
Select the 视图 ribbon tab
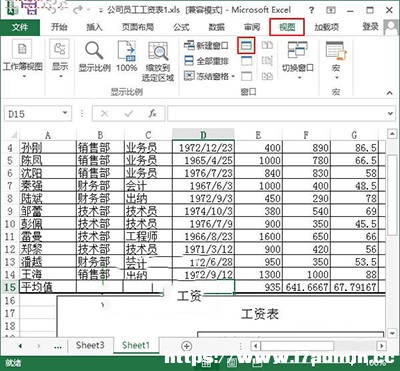(287, 27)
